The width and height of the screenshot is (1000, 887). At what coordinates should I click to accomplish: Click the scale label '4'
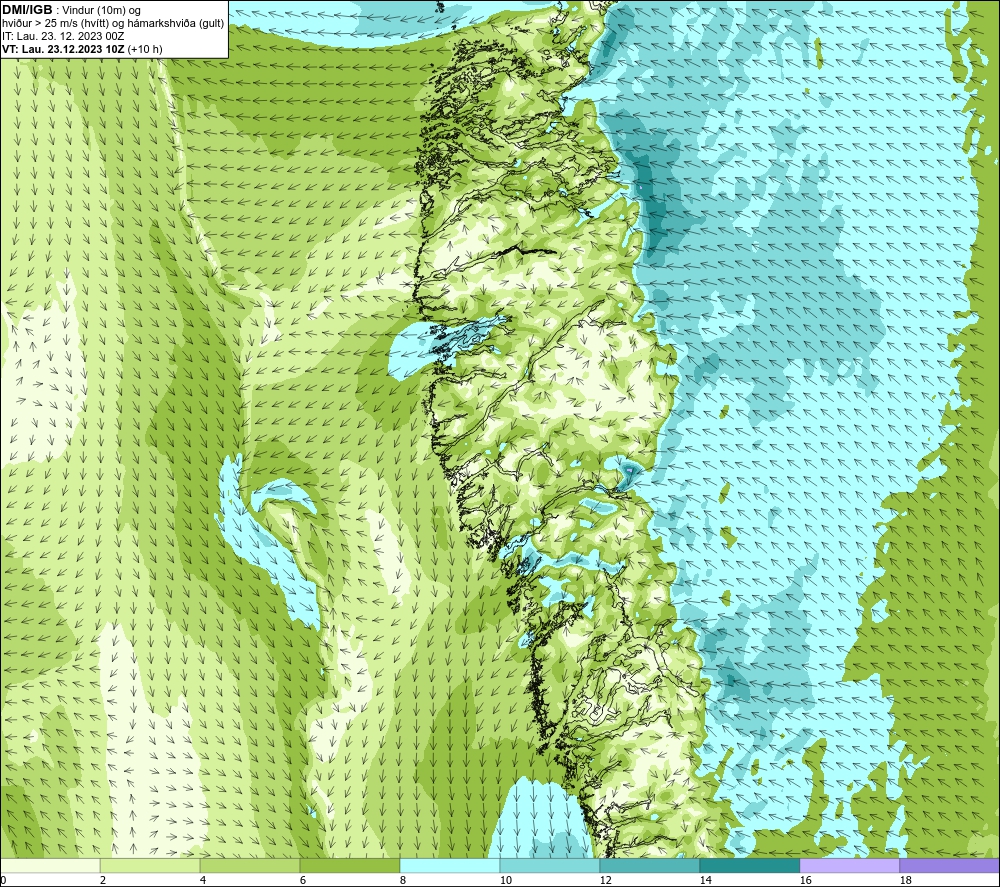pyautogui.click(x=203, y=881)
